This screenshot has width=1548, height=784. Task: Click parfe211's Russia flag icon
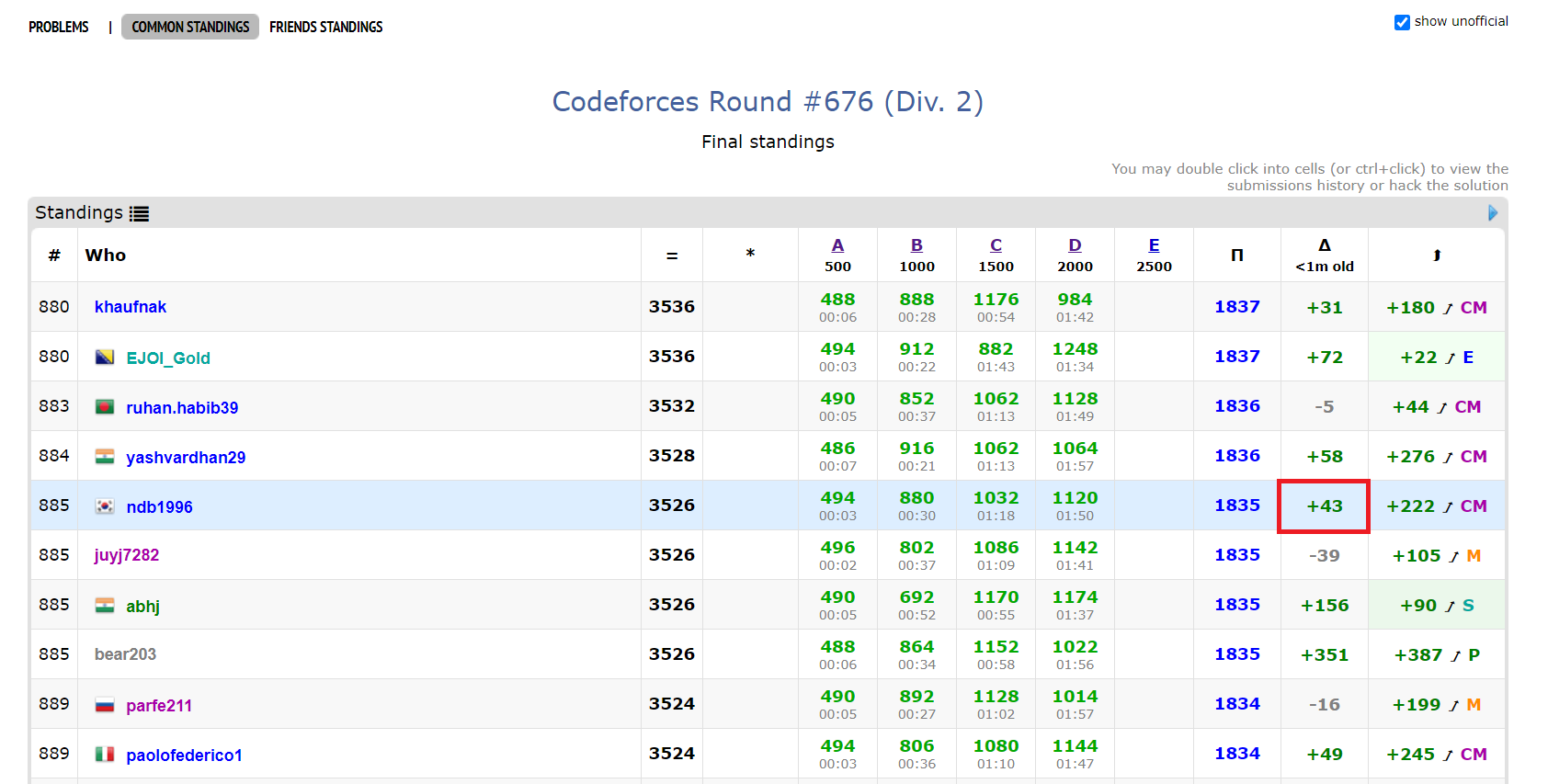pyautogui.click(x=105, y=704)
